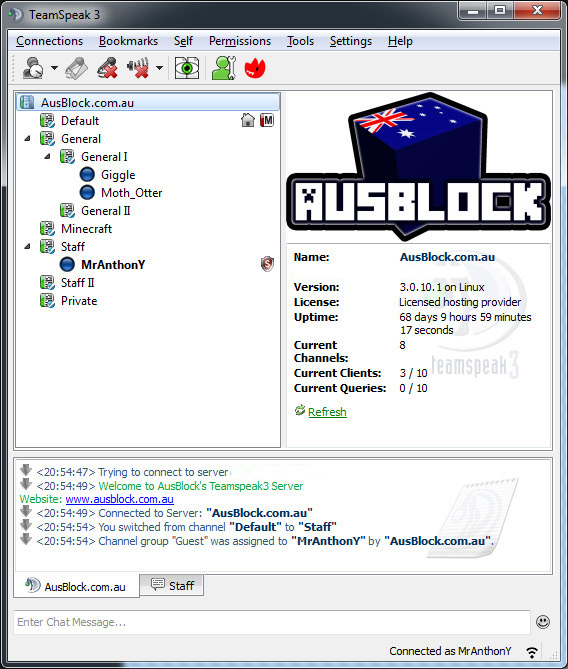Click the blue status dot next to Moth_Otter
Viewport: 568px width, 669px height.
pyautogui.click(x=87, y=192)
